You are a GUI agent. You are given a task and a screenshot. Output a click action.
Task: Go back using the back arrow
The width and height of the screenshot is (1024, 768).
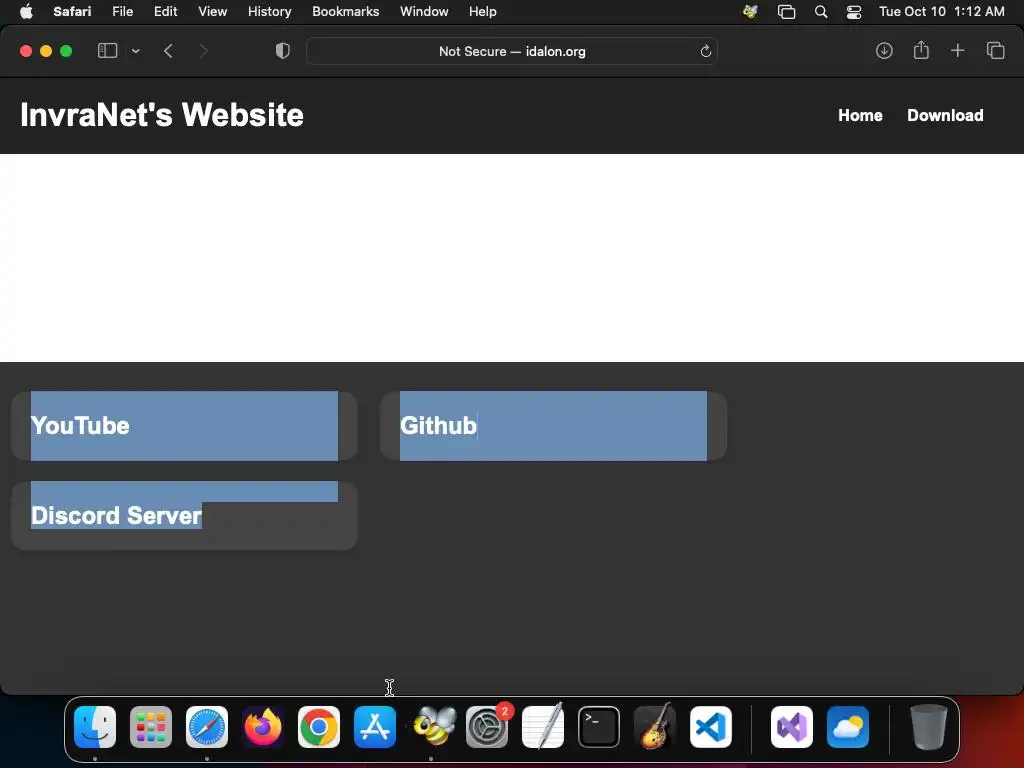(168, 51)
